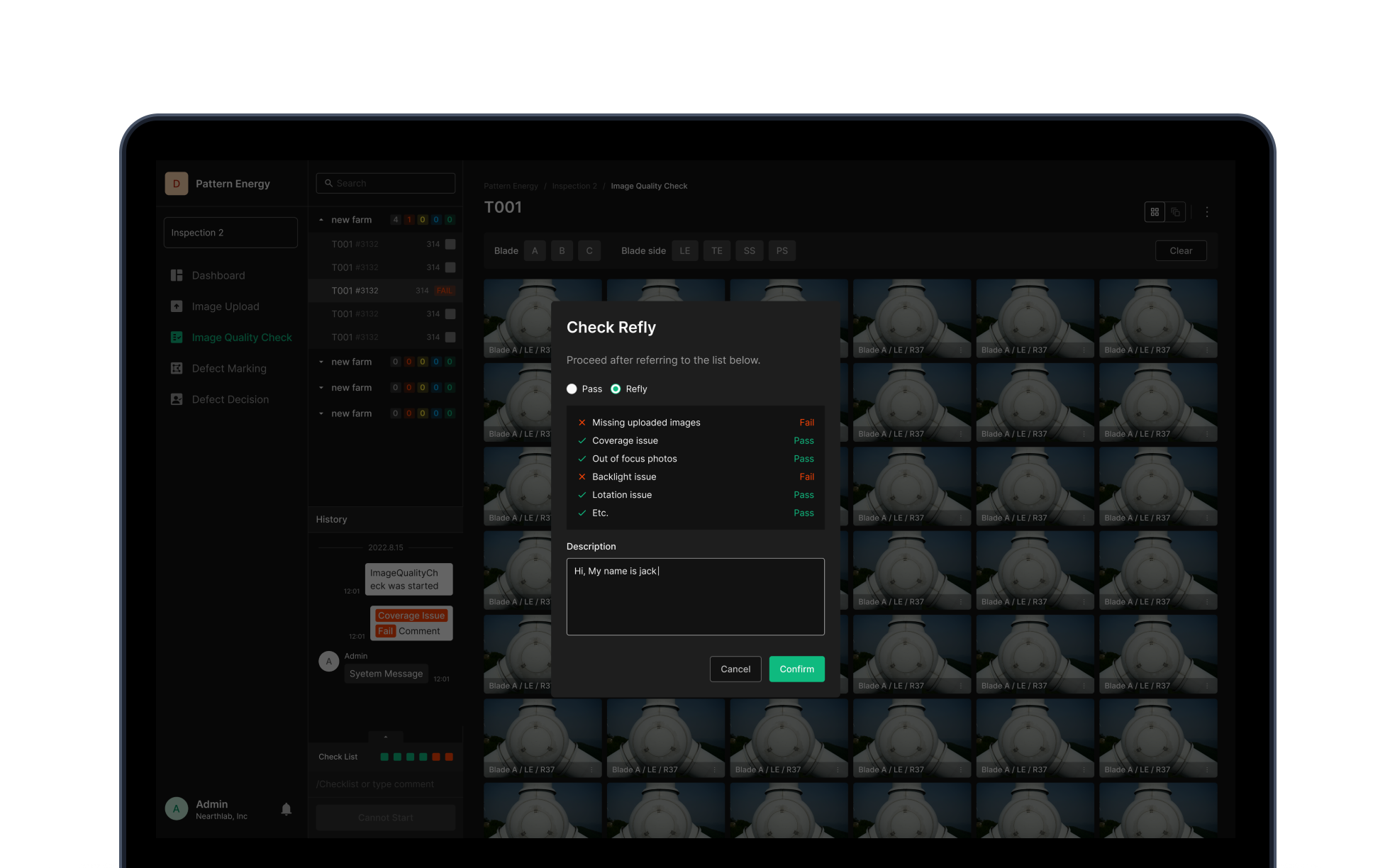Screen dimensions: 1390x868
Task: Open the three-dot more options menu
Action: [1207, 212]
